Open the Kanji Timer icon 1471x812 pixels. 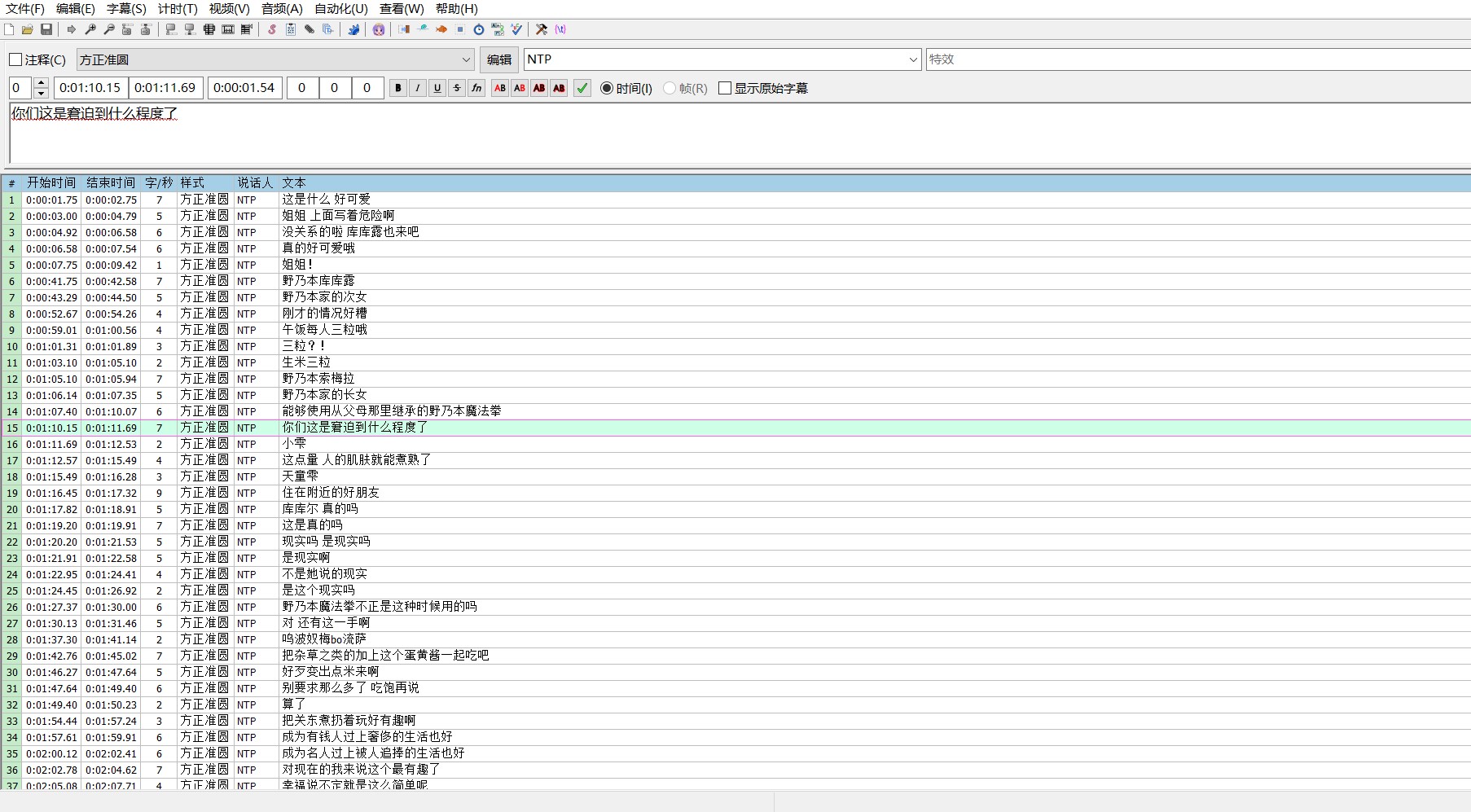[x=498, y=29]
